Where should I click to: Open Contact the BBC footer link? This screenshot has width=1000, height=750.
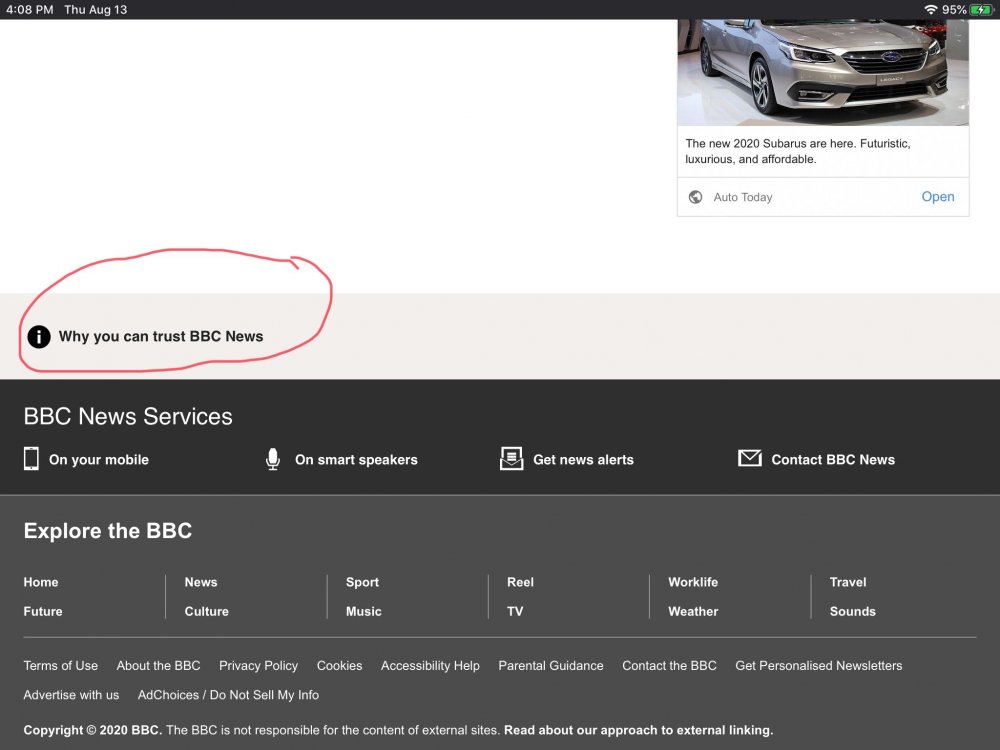click(669, 666)
